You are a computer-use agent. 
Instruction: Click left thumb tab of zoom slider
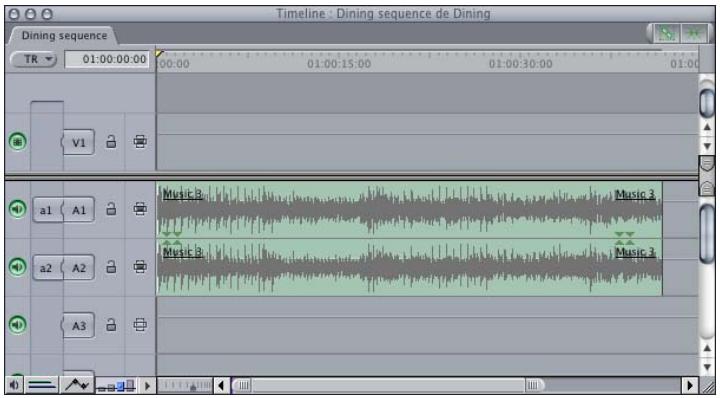[x=242, y=385]
